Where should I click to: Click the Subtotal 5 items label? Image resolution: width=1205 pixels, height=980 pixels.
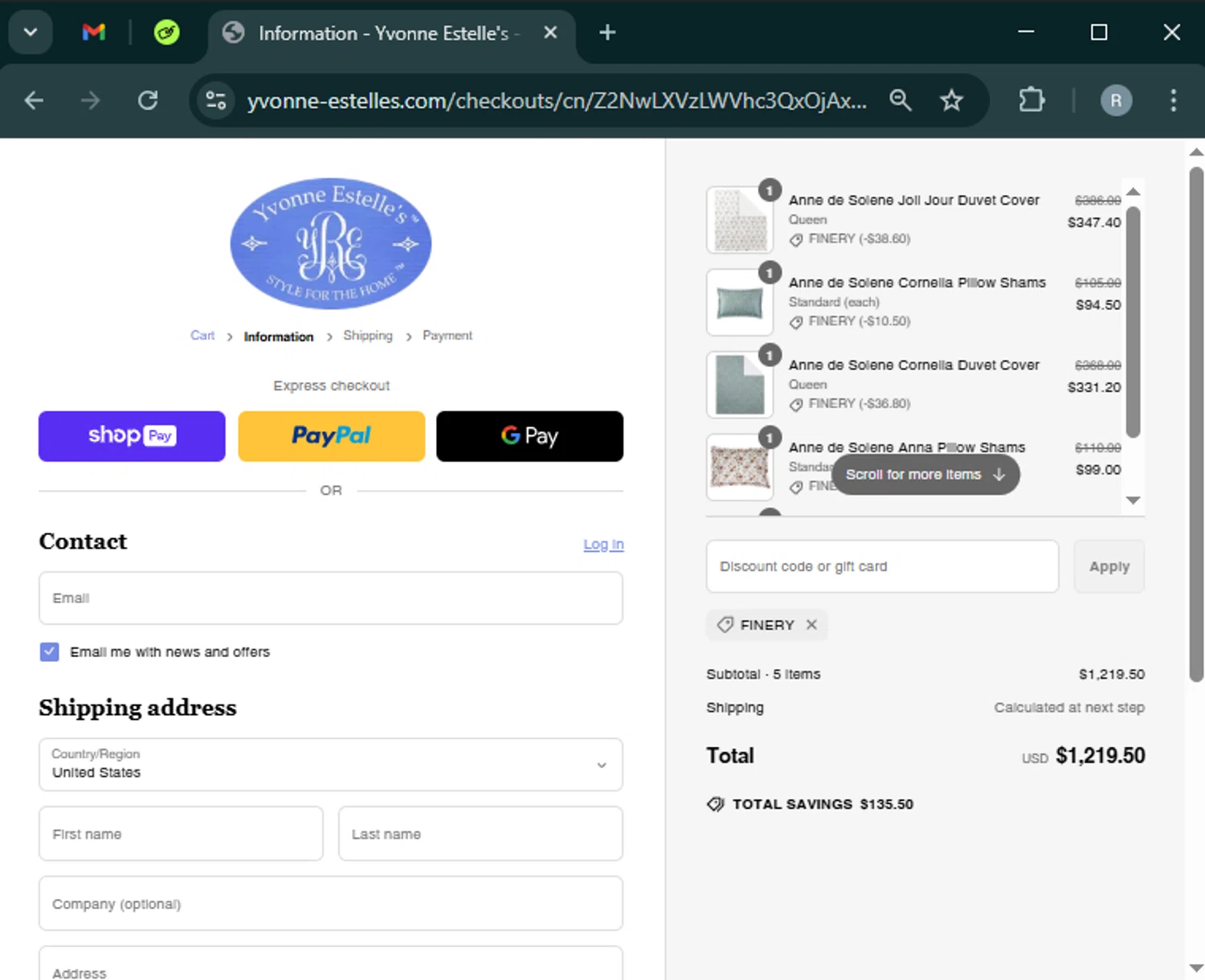click(763, 674)
